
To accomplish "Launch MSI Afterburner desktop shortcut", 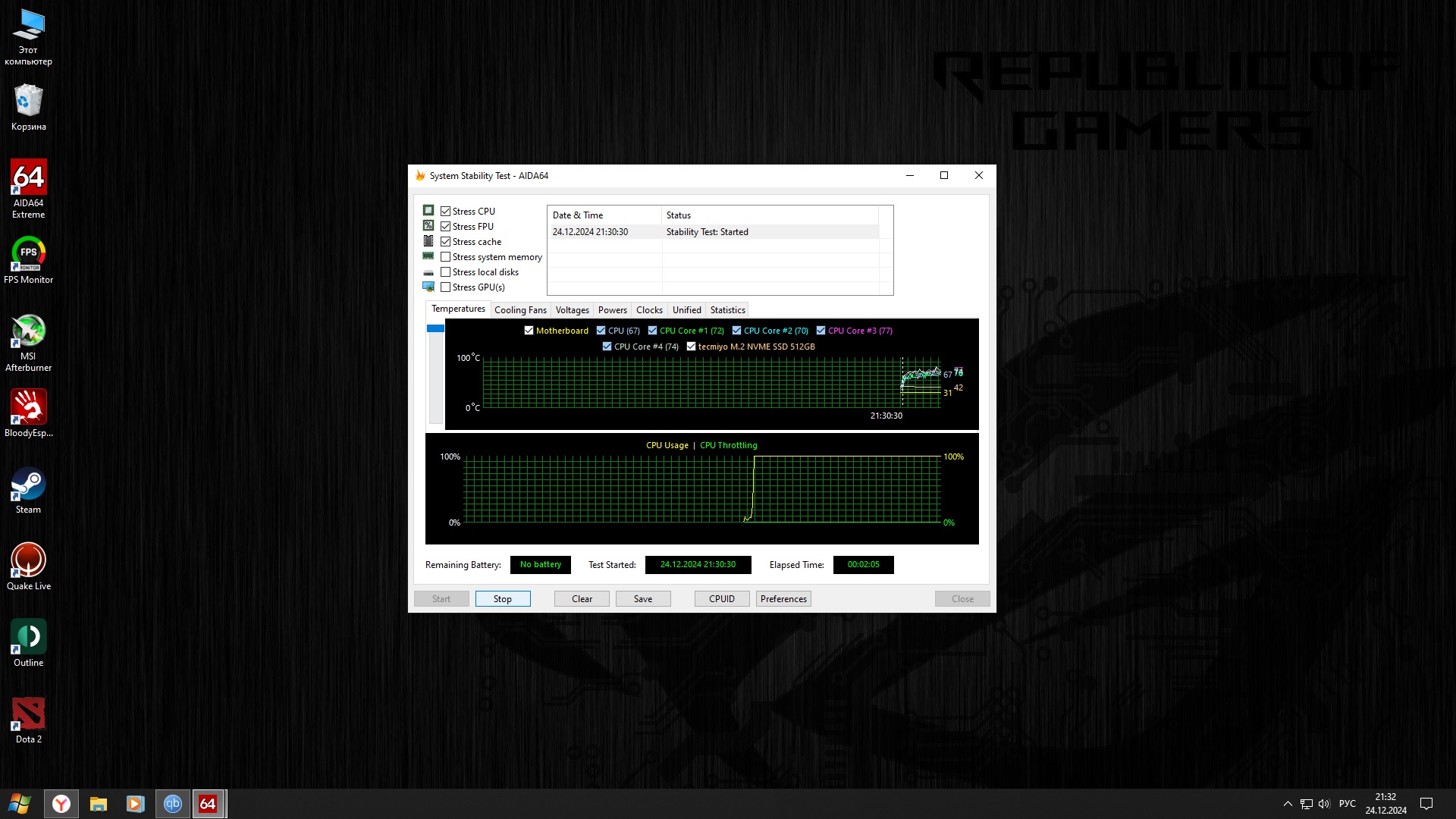I will tap(29, 331).
